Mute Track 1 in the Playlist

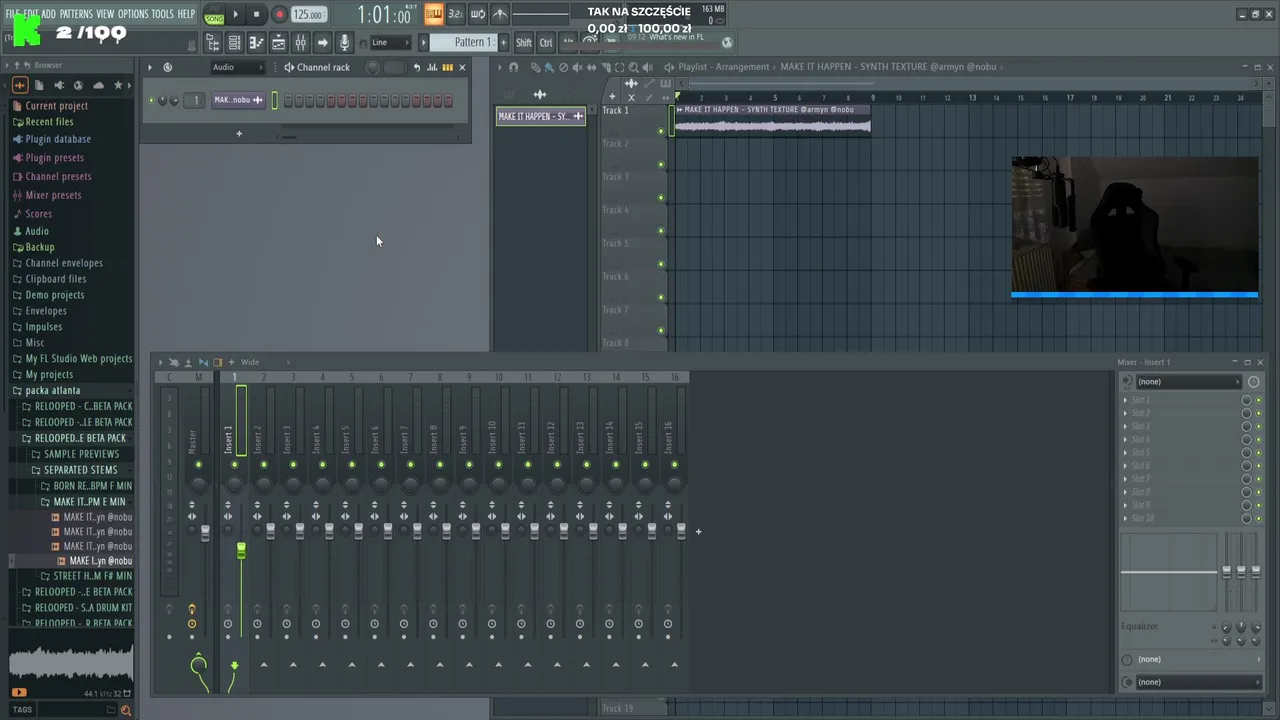661,131
